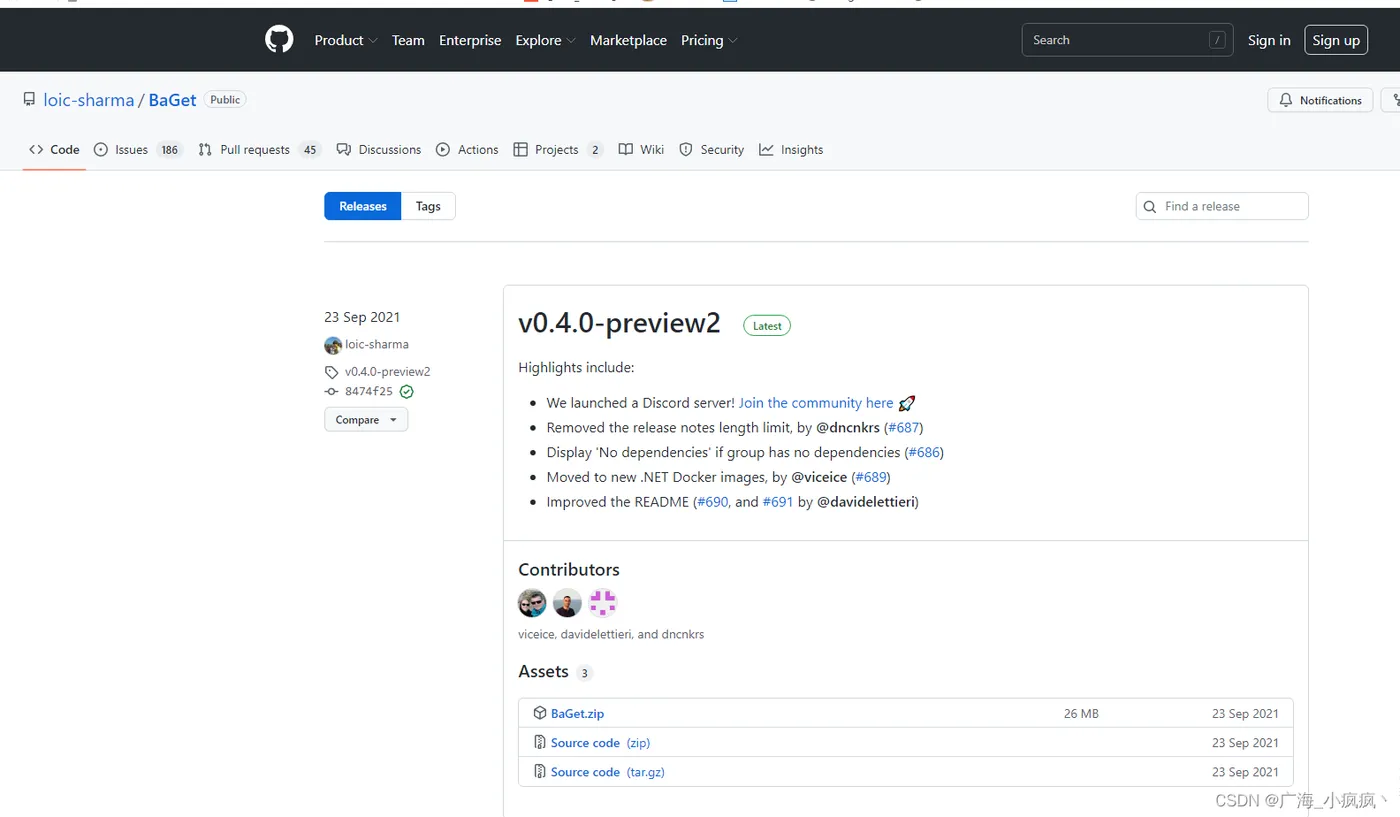This screenshot has width=1400, height=817.
Task: Open pull request #686
Action: 924,452
